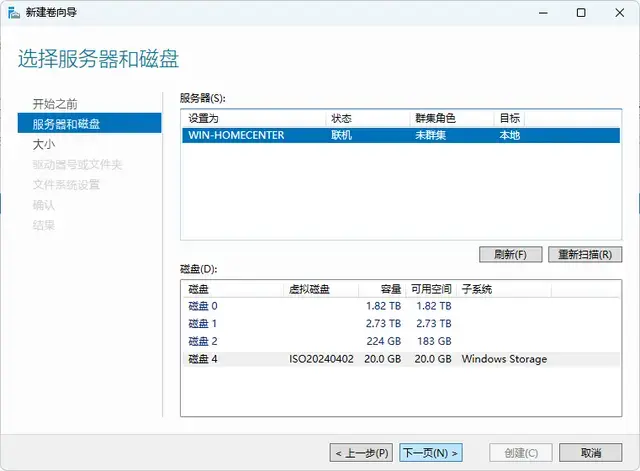
Task: Go to 开始之前 step
Action: click(55, 104)
